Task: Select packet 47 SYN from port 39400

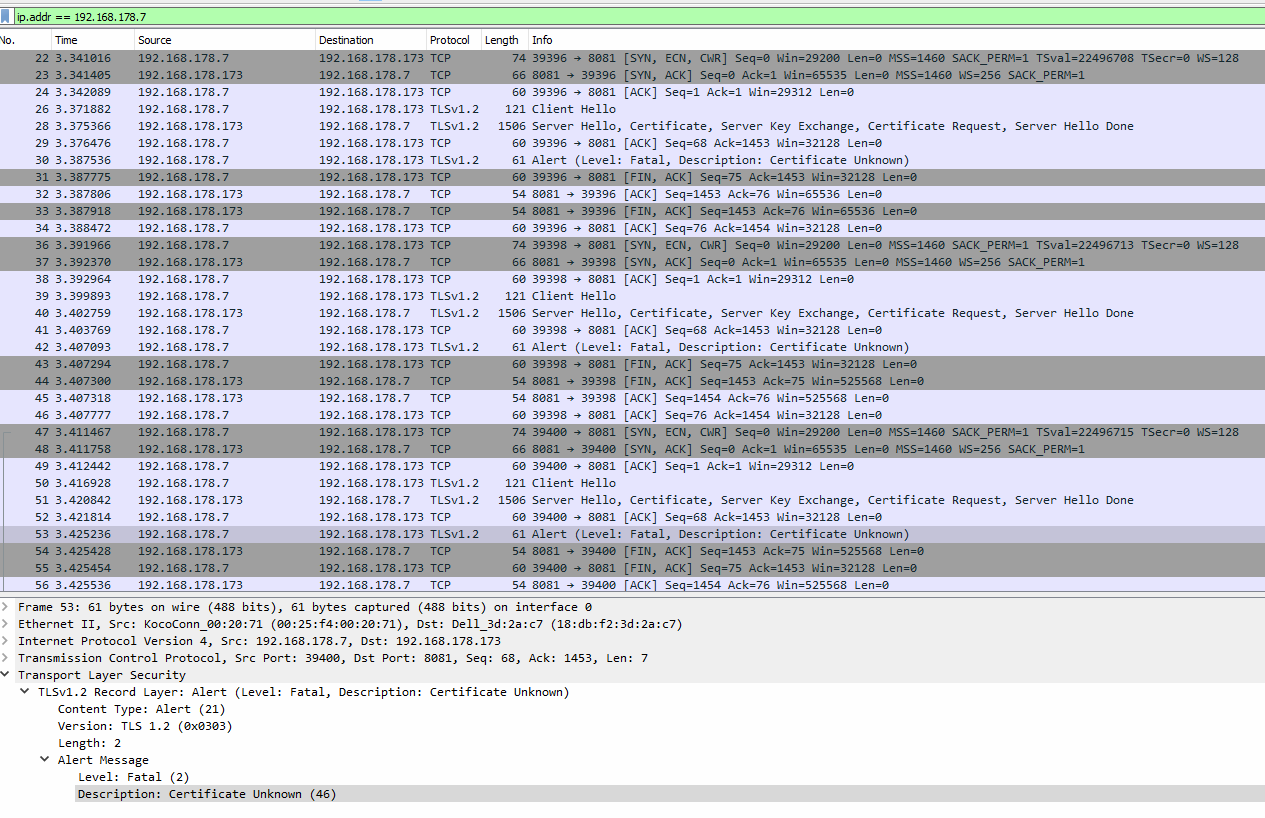Action: [x=632, y=432]
